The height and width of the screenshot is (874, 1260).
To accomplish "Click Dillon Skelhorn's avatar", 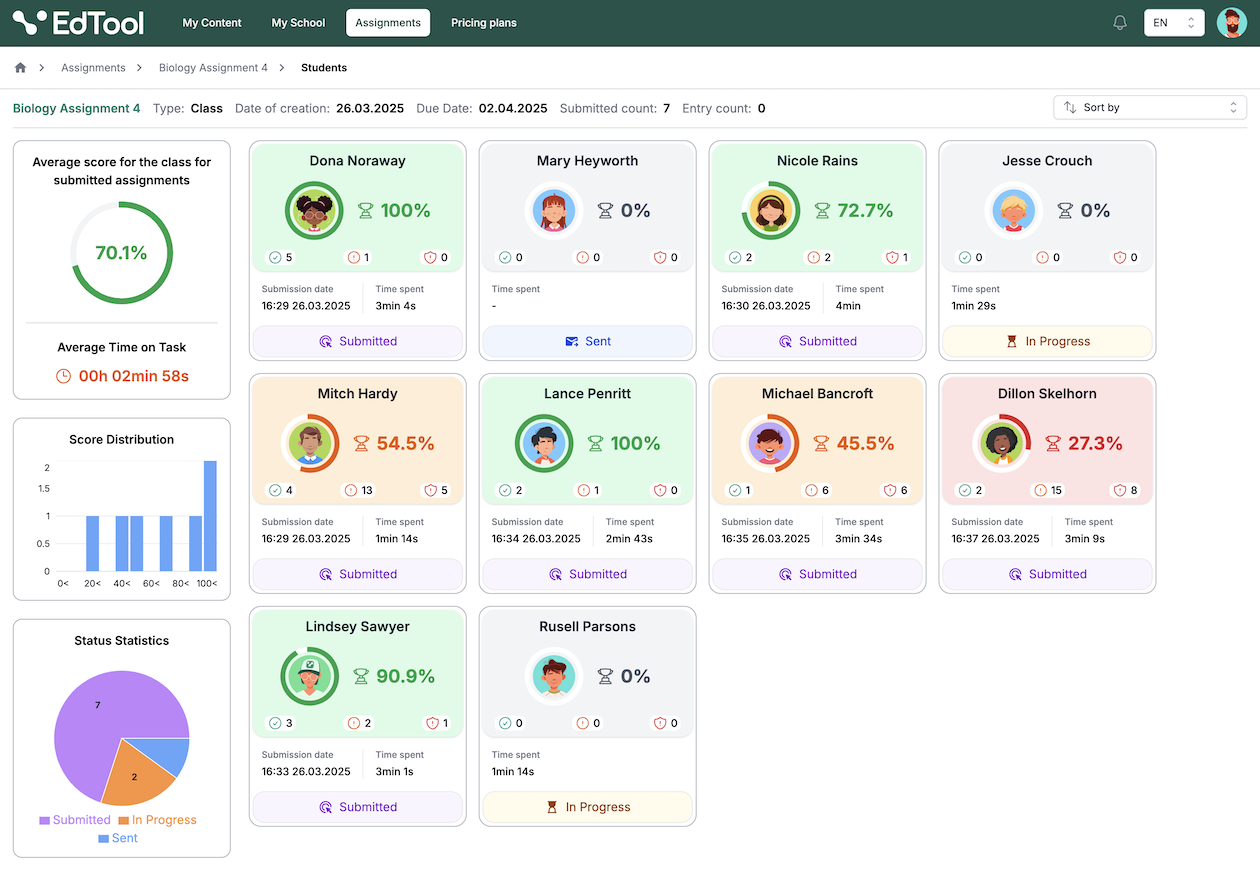I will point(1002,443).
